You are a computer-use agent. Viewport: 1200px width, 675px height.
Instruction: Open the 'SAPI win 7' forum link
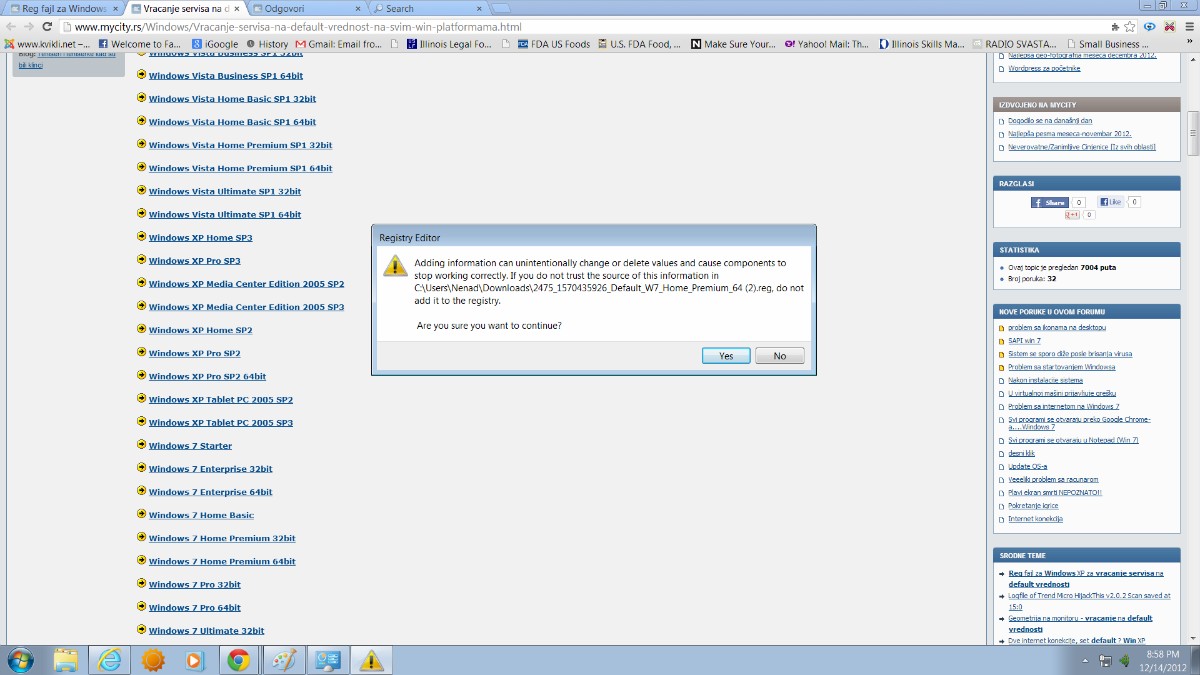pyautogui.click(x=1024, y=340)
